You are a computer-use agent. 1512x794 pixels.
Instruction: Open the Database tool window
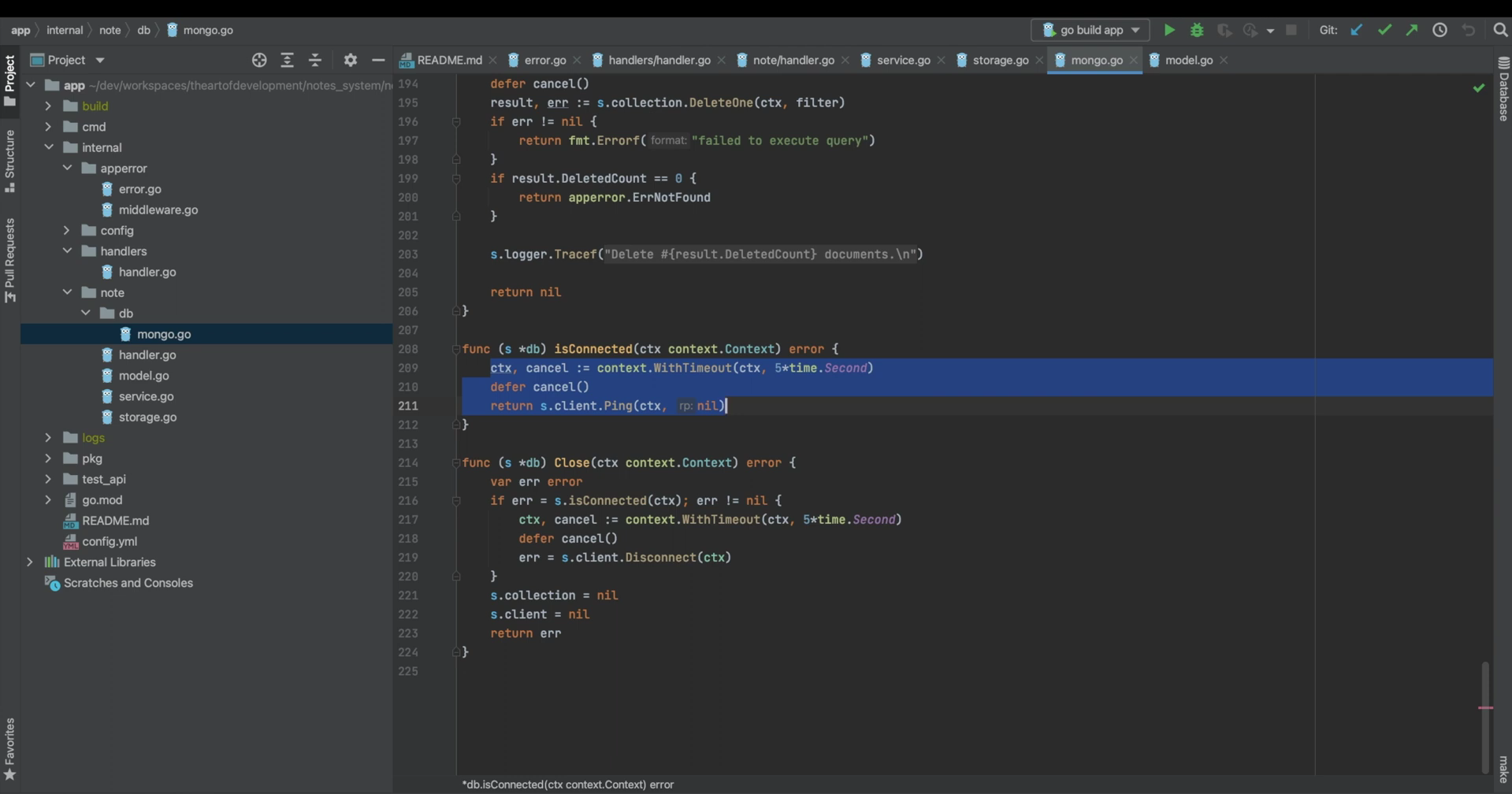click(x=1503, y=88)
